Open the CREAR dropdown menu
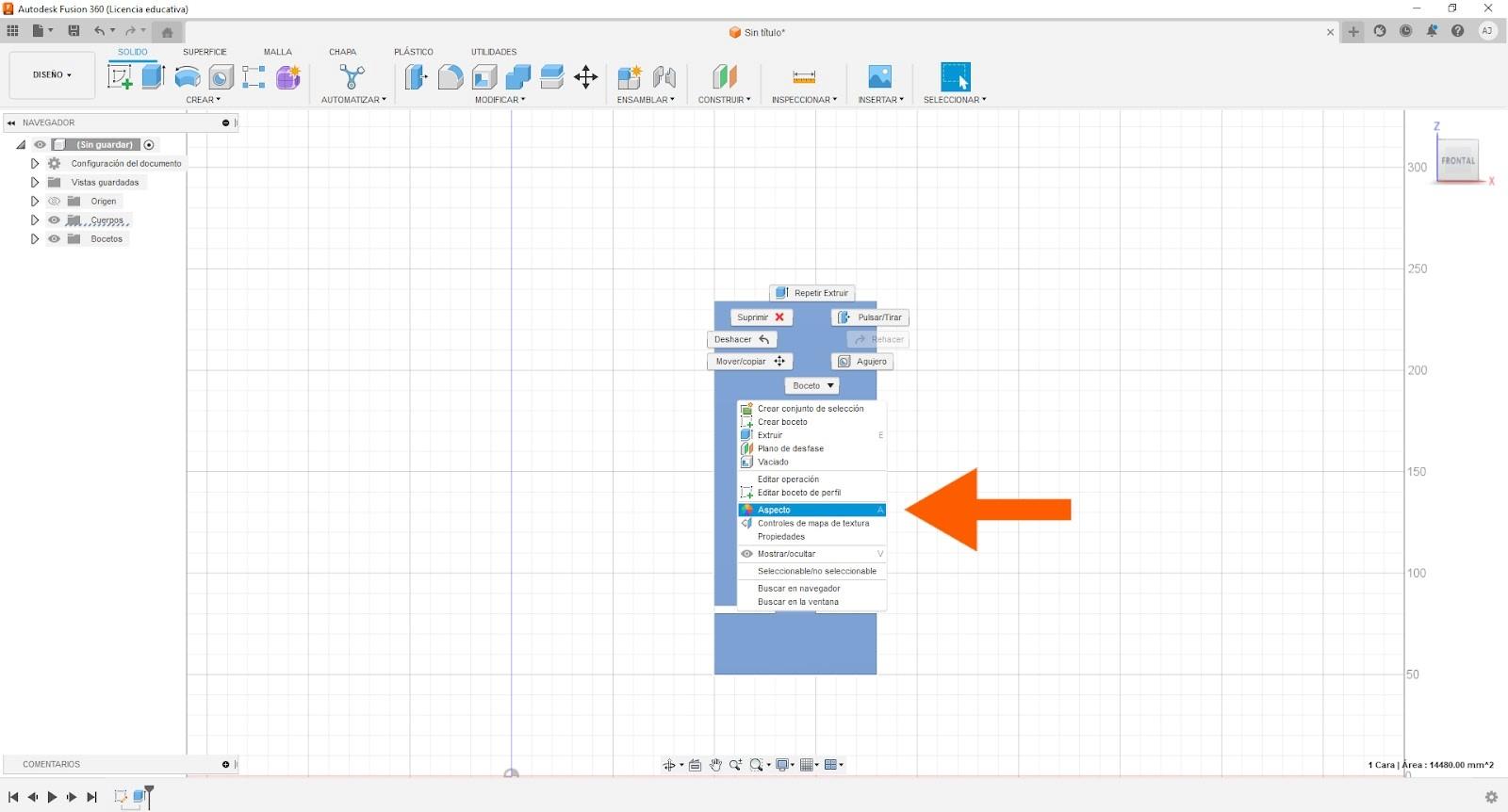This screenshot has width=1508, height=812. pos(203,100)
